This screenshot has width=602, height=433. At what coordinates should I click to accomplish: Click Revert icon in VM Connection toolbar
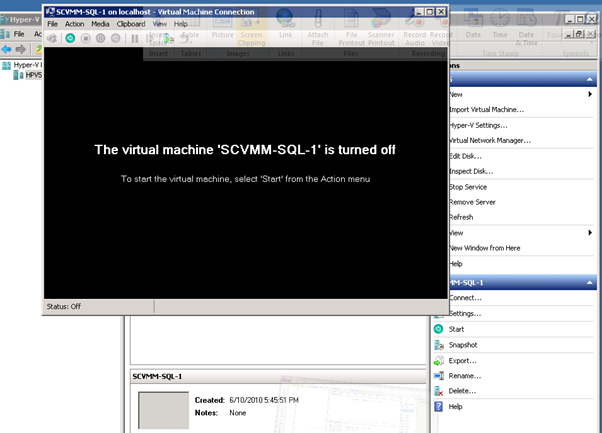pos(185,38)
